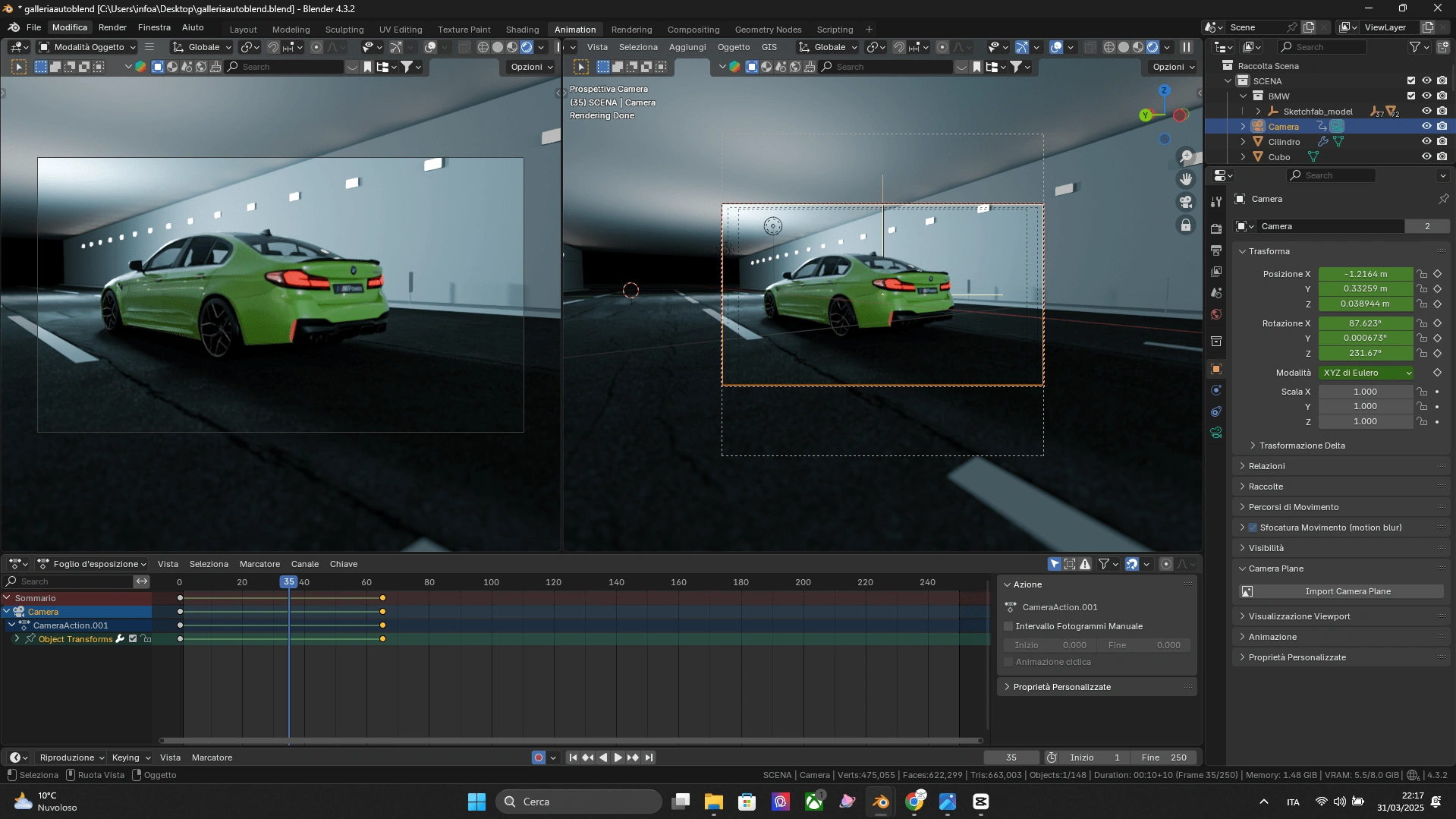The height and width of the screenshot is (819, 1456).
Task: Hide the Cilindro object in viewport
Action: tap(1426, 142)
